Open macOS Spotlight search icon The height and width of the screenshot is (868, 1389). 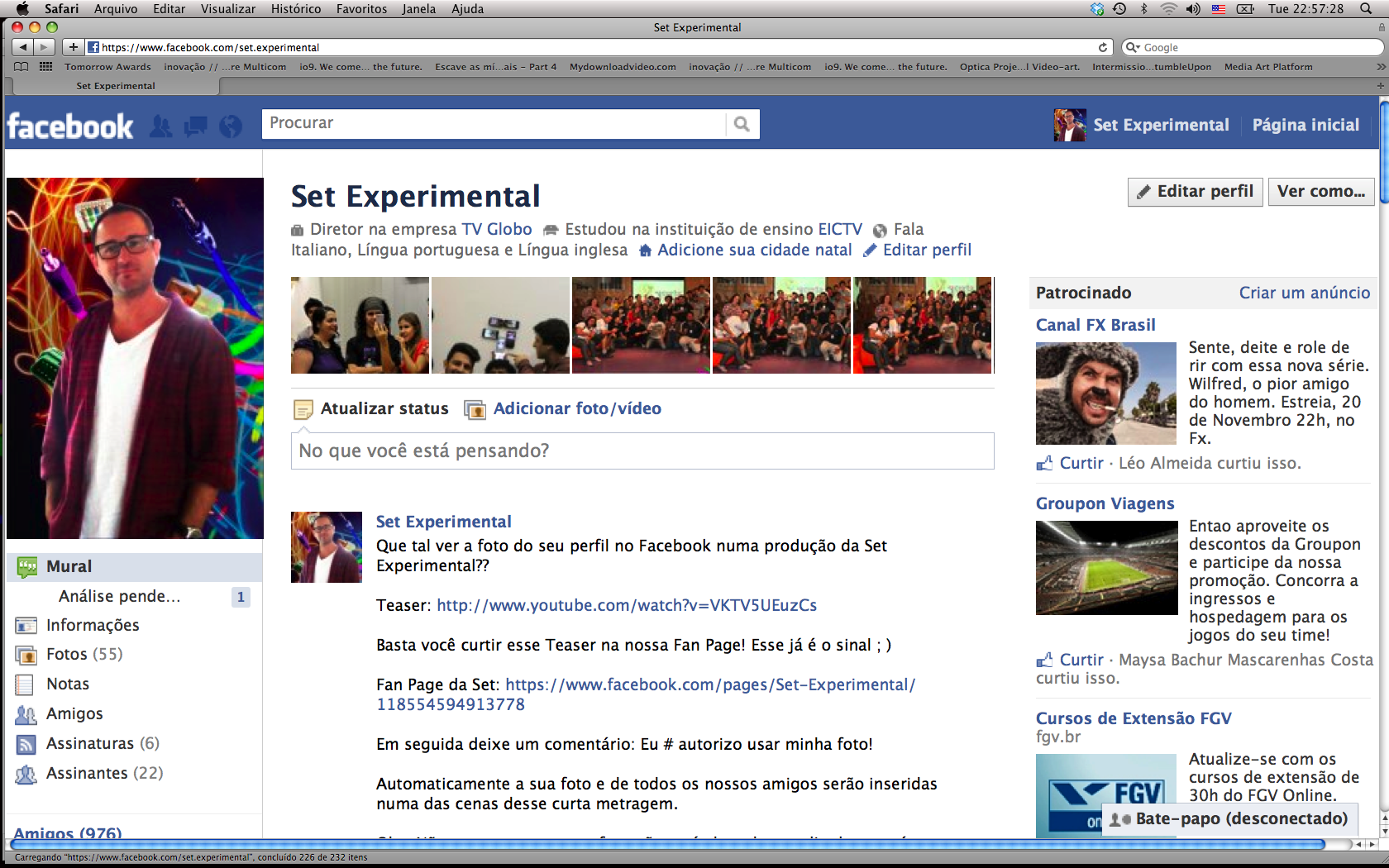(x=1366, y=9)
